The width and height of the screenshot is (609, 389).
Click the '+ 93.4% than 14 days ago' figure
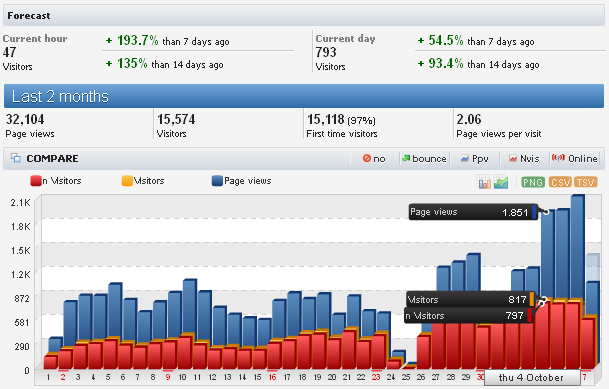pos(478,64)
